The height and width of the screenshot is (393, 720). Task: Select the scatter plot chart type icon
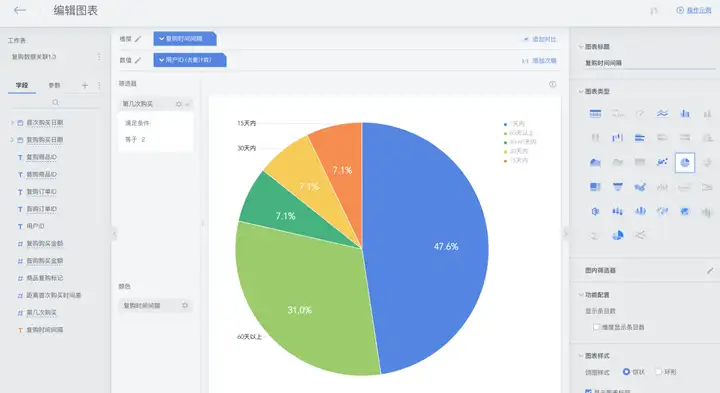click(662, 162)
